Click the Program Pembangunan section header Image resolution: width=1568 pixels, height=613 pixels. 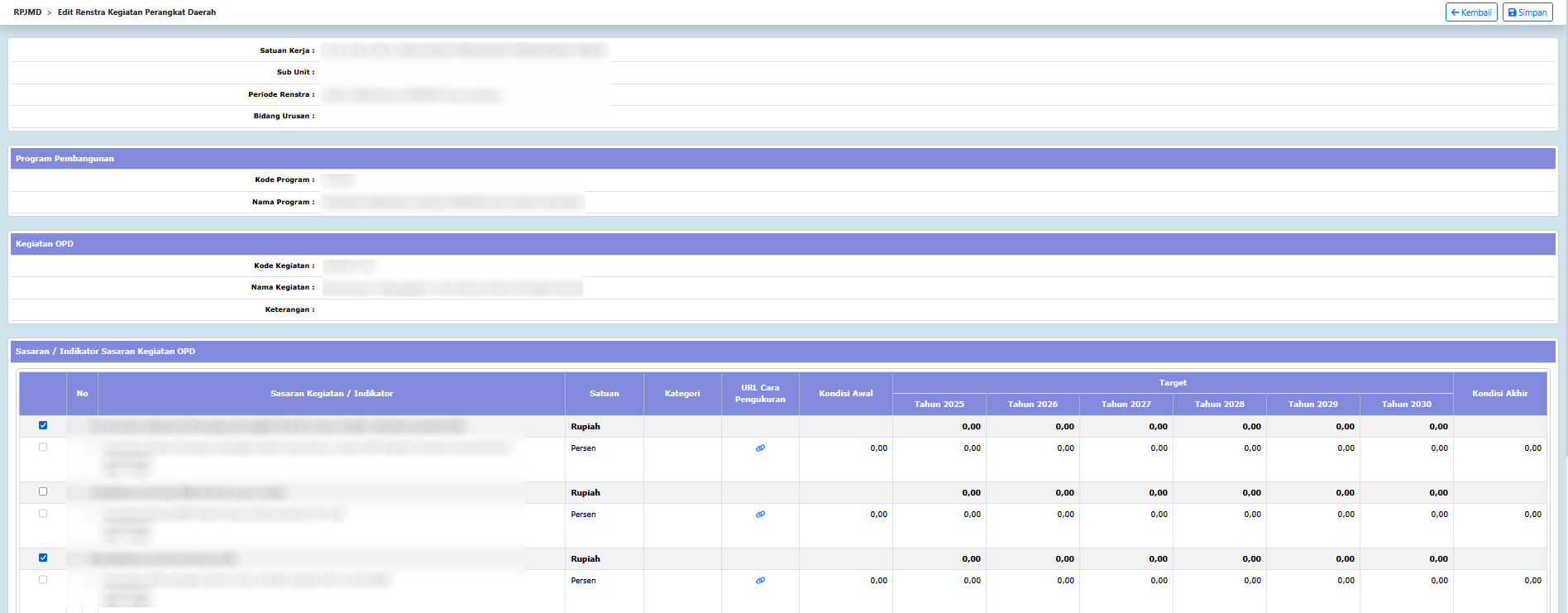[65, 159]
